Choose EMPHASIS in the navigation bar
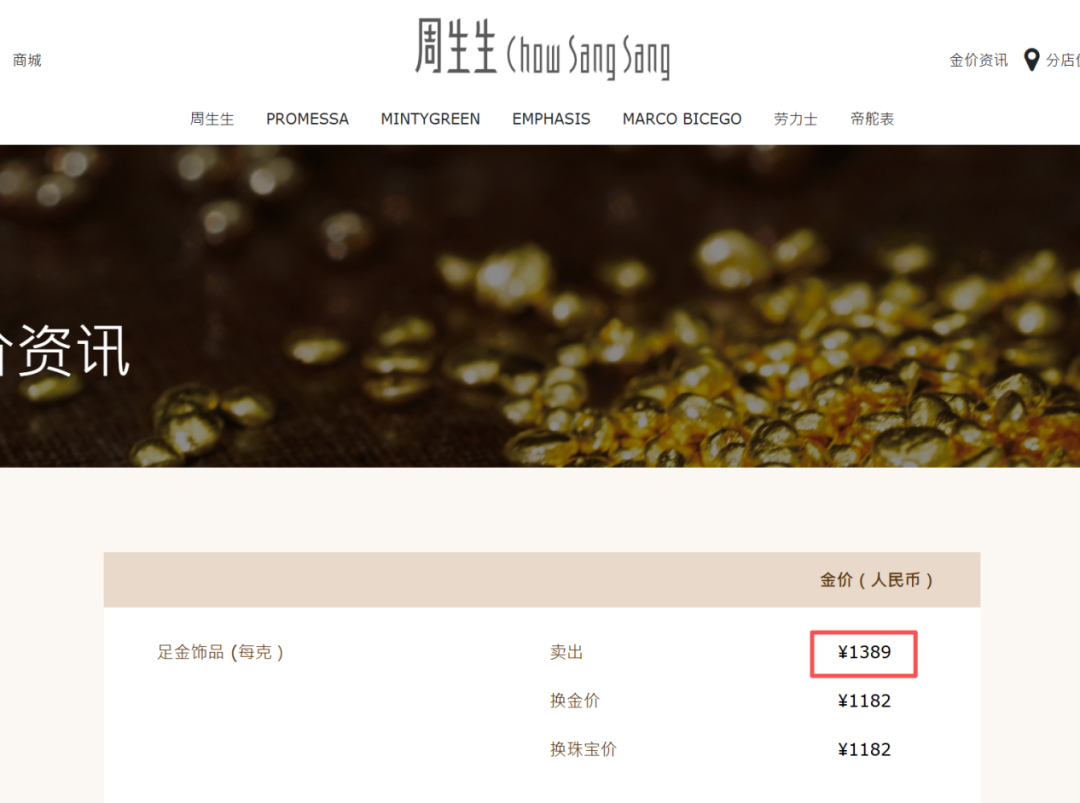Screen dimensions: 1080x803 551,119
